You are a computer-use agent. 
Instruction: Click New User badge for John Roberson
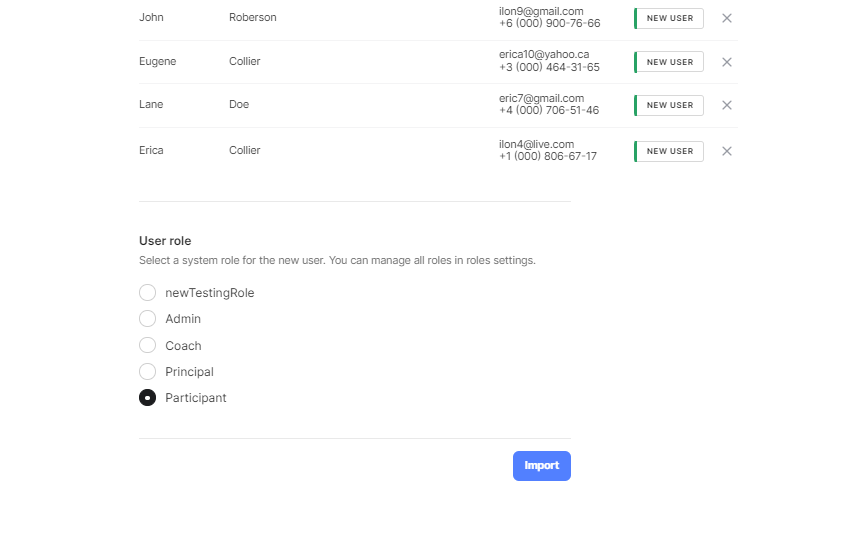(x=669, y=18)
